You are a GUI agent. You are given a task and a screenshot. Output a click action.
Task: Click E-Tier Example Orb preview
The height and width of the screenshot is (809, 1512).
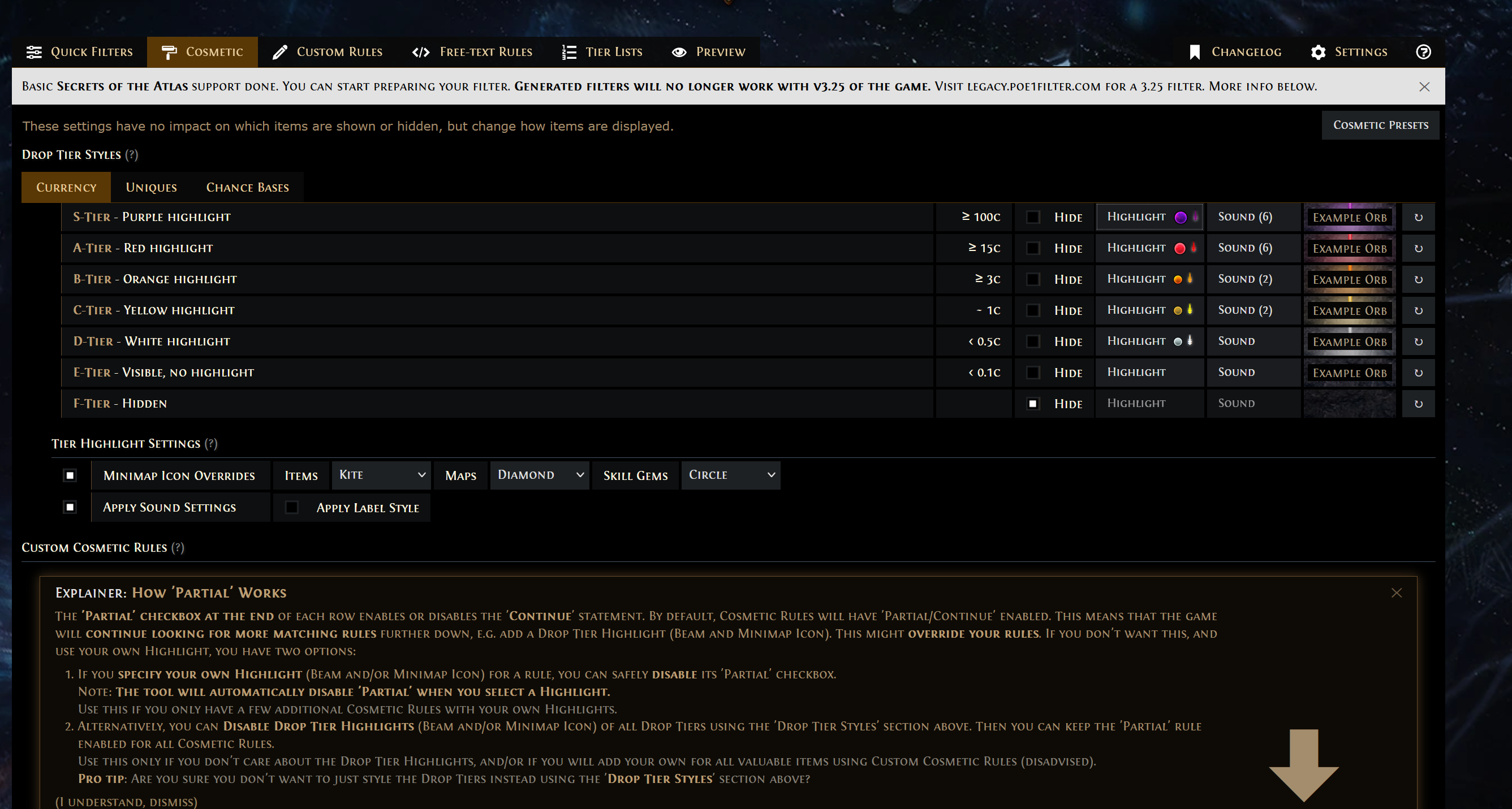[1350, 373]
